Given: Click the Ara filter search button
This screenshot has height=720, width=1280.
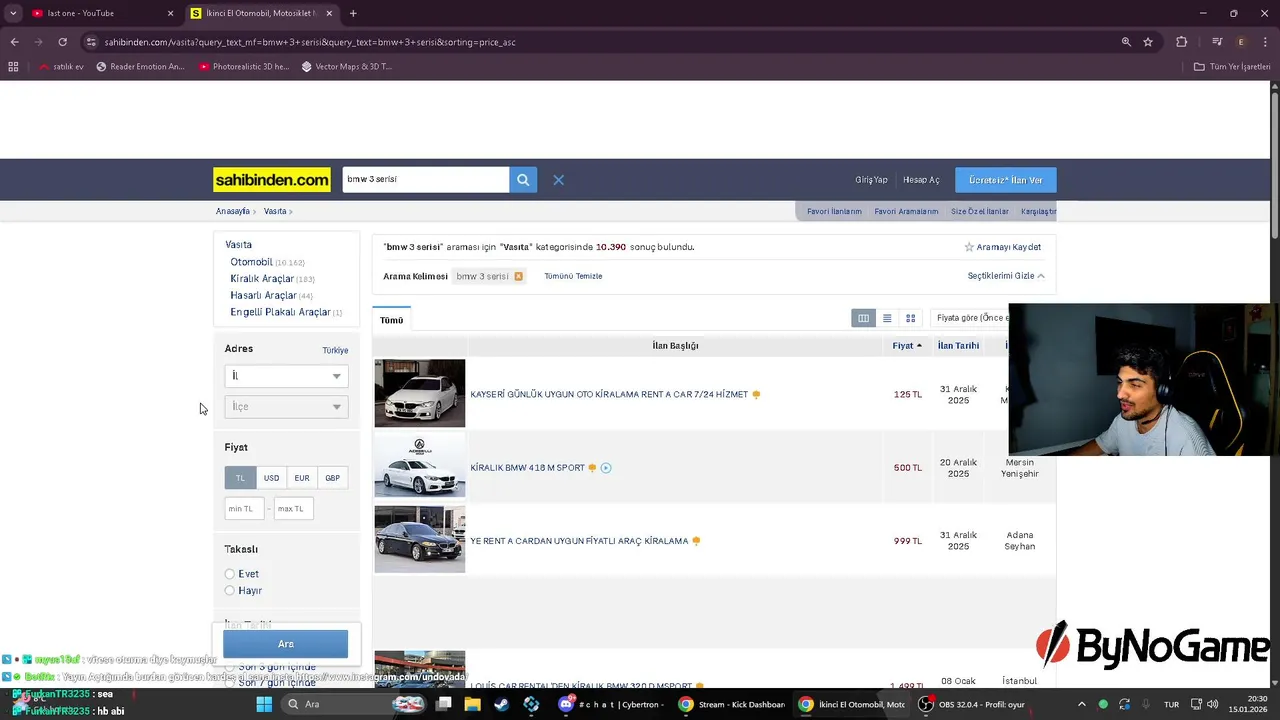Looking at the screenshot, I should [285, 644].
